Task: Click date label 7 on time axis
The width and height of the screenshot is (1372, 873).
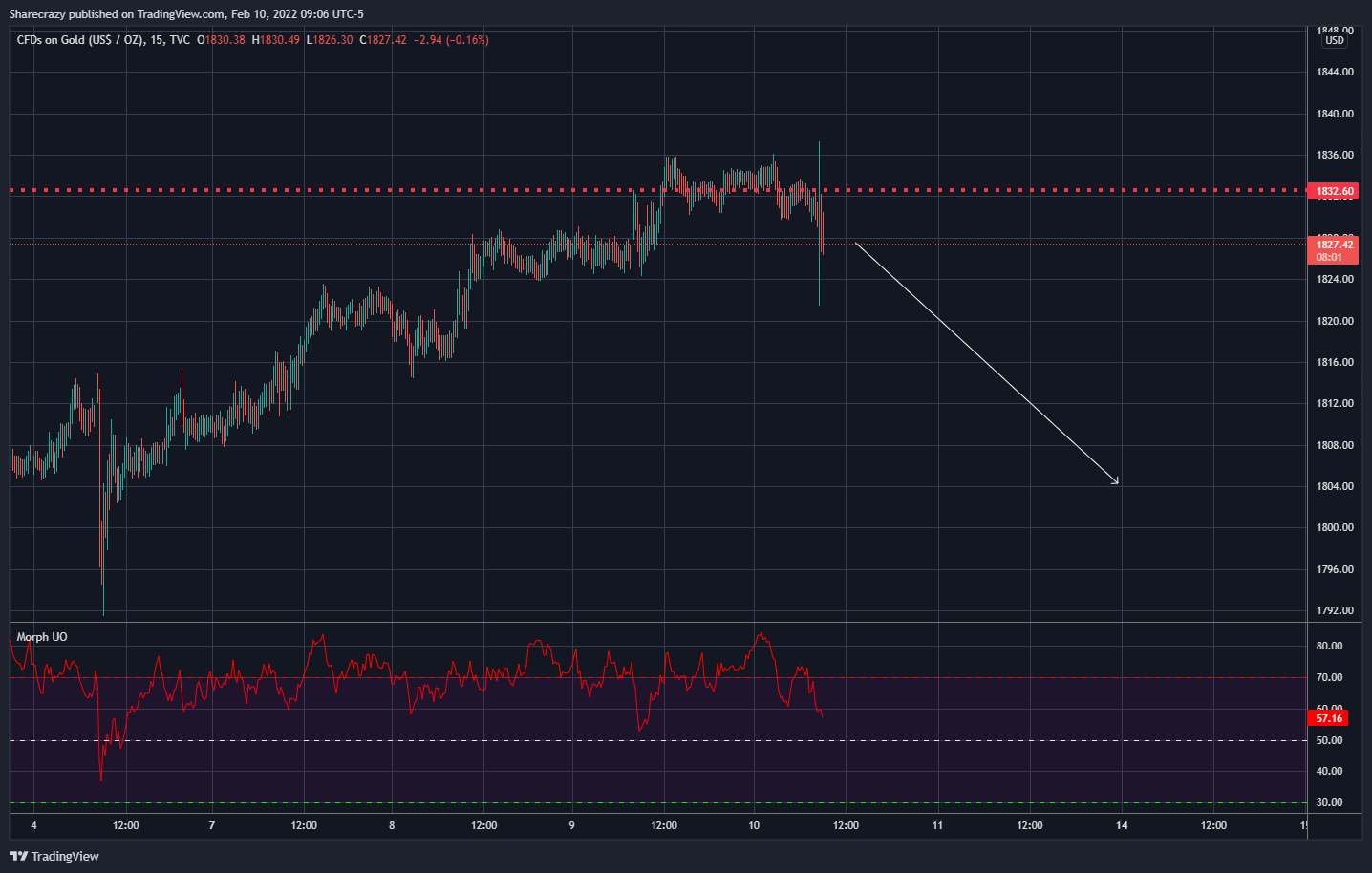Action: [211, 825]
